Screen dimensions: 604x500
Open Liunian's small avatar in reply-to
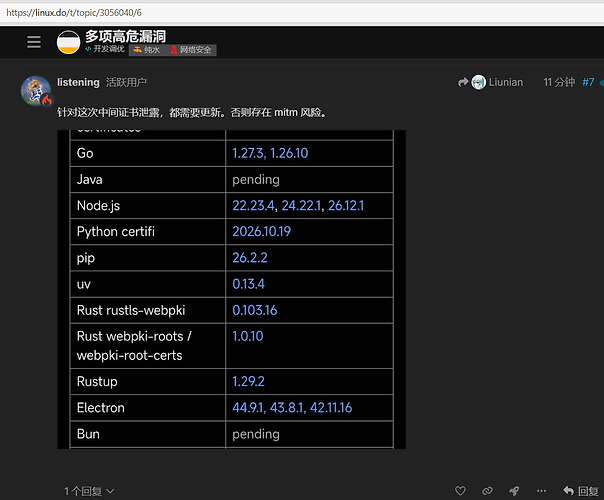pos(478,82)
